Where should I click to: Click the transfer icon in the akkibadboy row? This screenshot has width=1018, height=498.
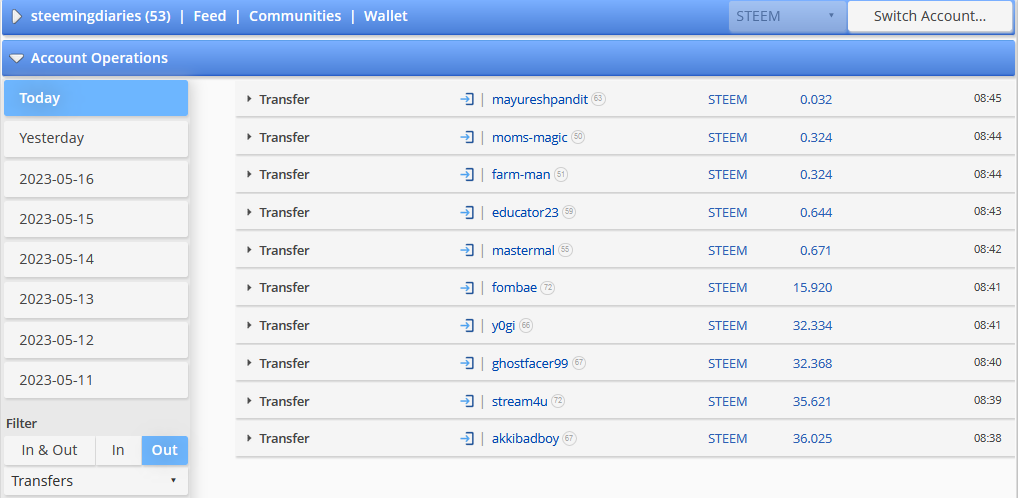(467, 438)
